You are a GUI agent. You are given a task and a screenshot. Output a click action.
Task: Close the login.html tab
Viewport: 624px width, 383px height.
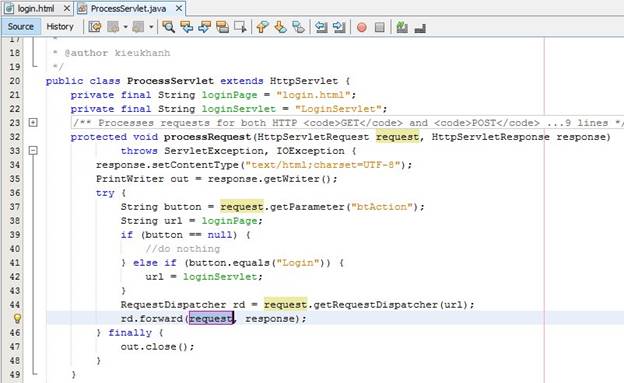click(x=67, y=8)
